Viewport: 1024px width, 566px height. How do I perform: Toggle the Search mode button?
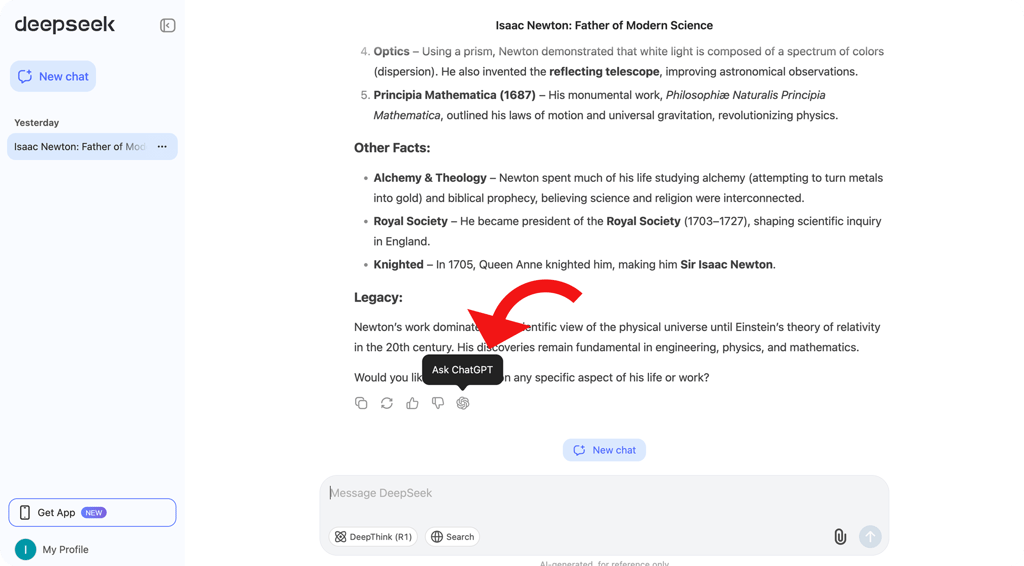[x=452, y=537]
